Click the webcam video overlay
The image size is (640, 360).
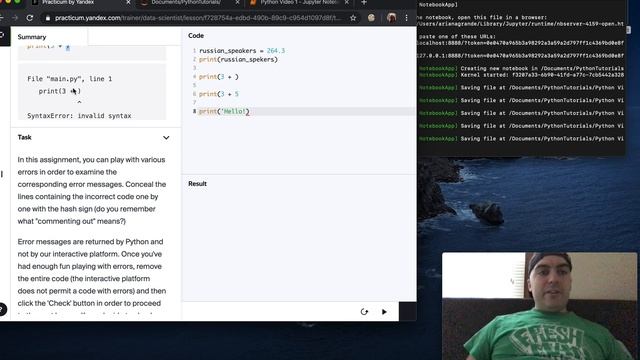539,306
